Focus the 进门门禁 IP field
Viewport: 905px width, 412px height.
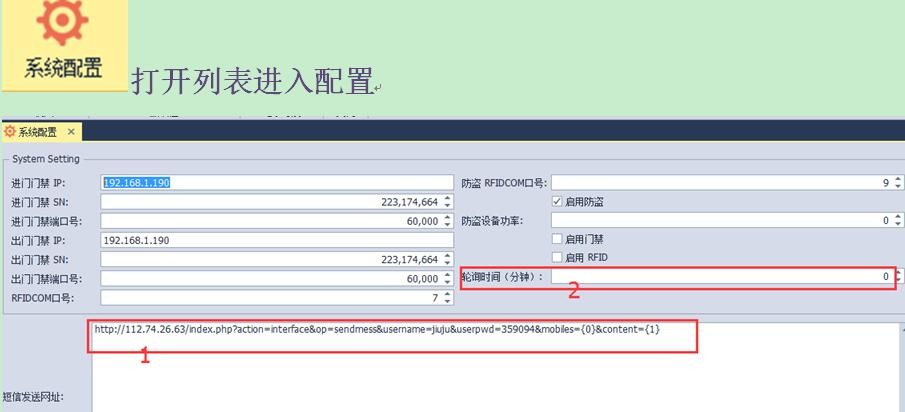pos(277,183)
